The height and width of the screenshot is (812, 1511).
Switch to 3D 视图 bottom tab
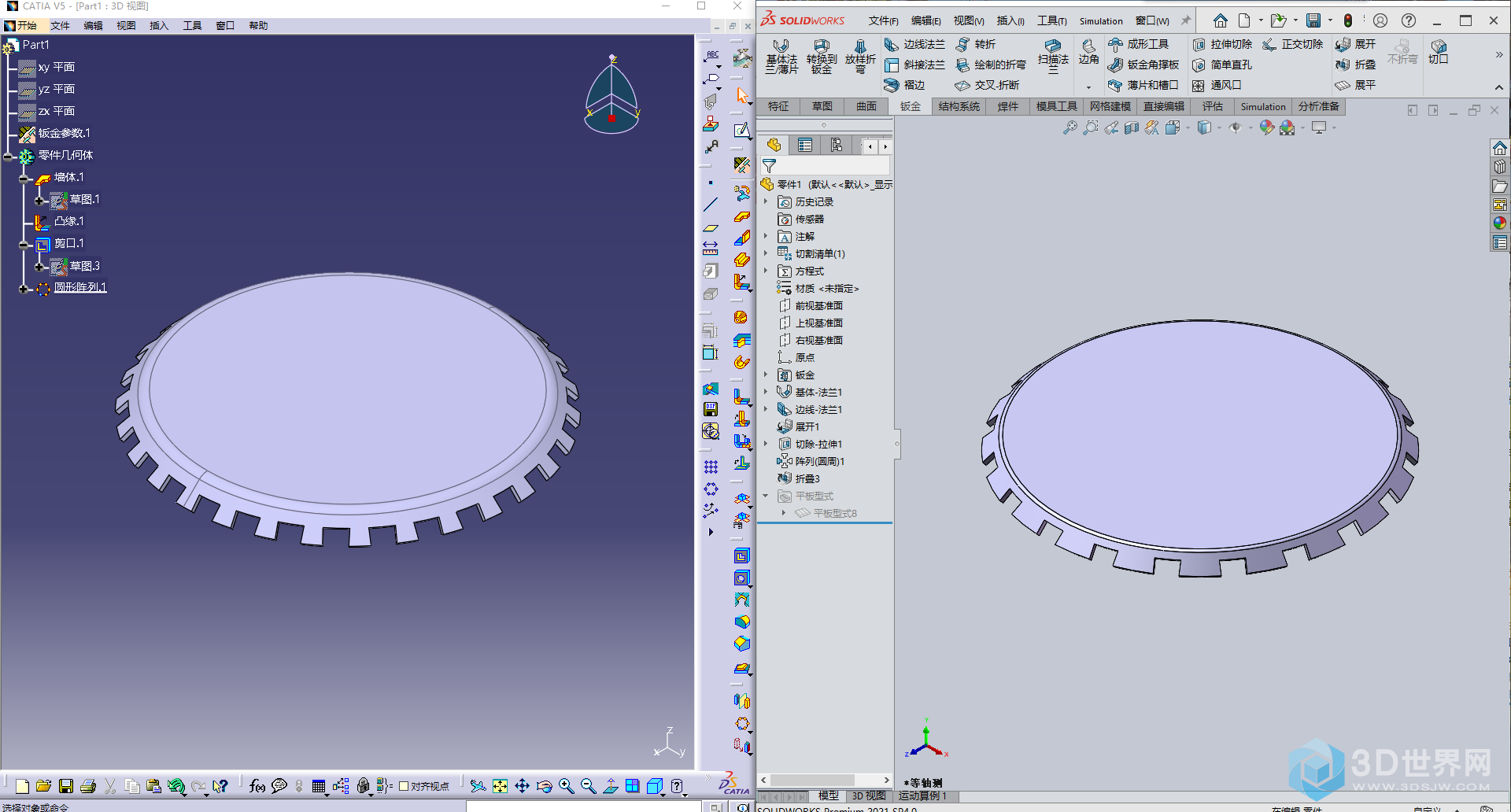click(869, 796)
